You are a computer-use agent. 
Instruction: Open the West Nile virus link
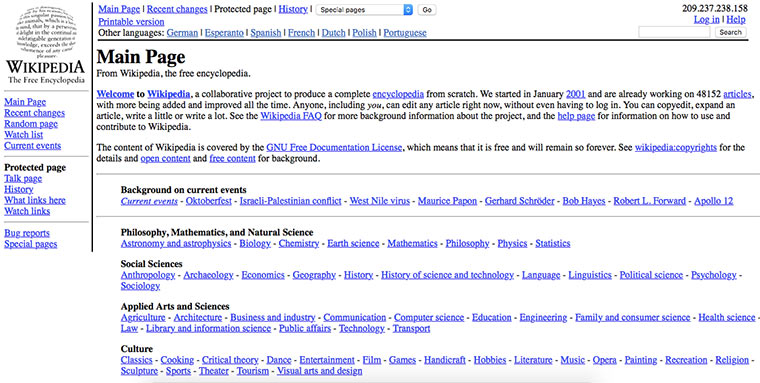[380, 201]
